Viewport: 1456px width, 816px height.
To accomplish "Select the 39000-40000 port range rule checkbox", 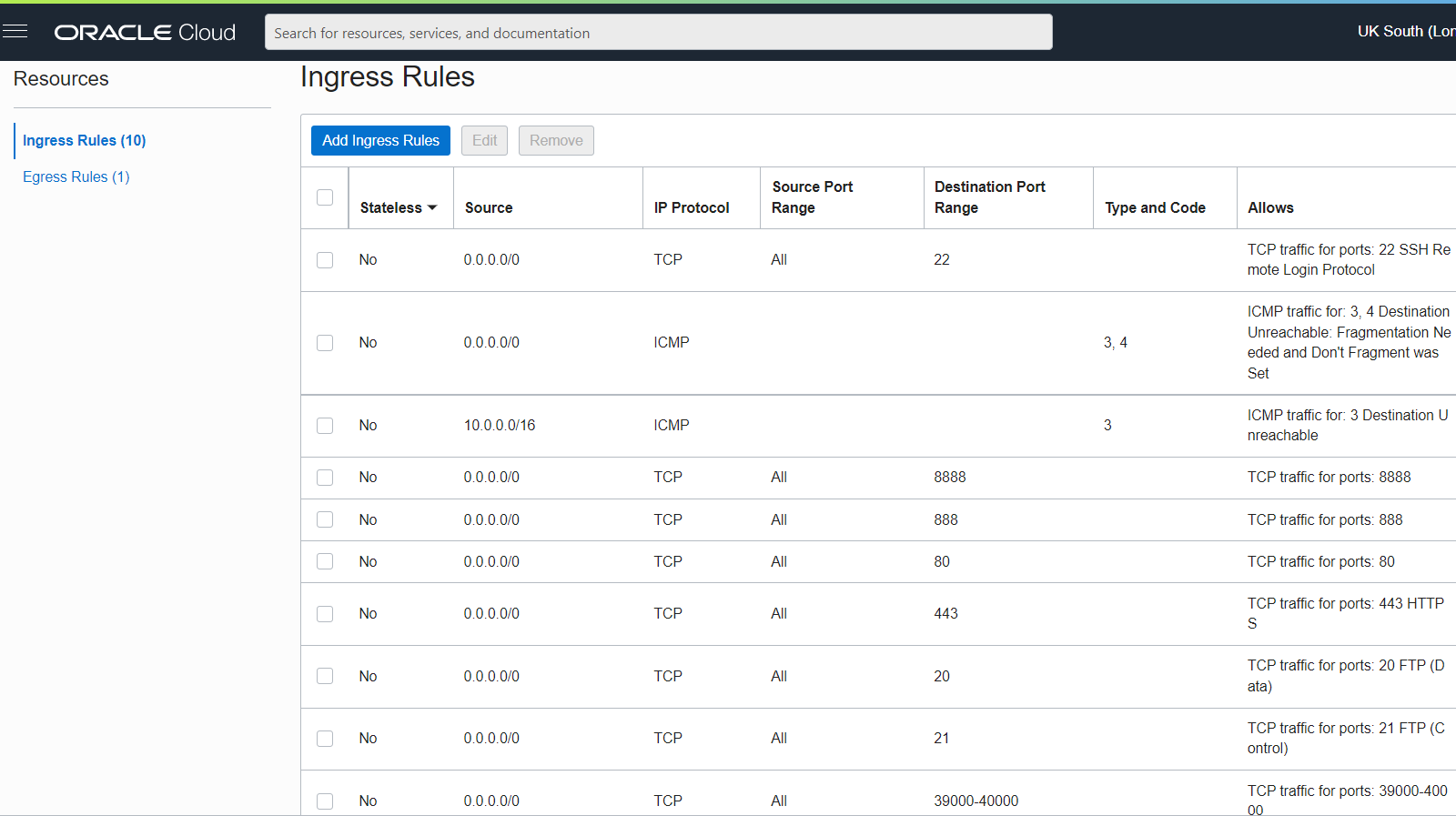I will point(325,801).
